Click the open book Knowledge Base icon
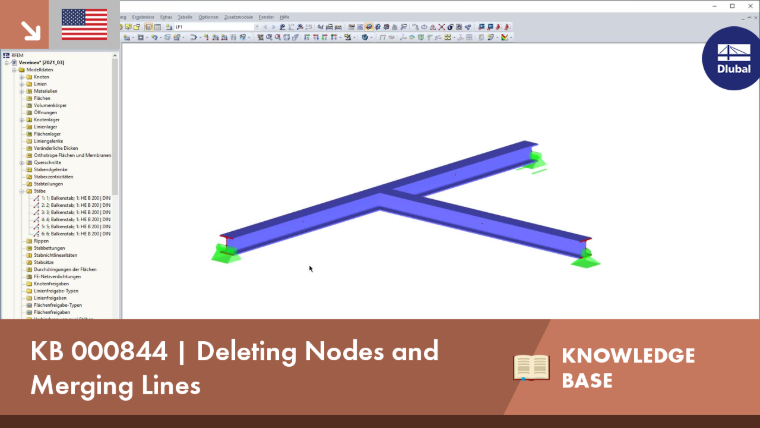This screenshot has width=760, height=428. click(531, 367)
